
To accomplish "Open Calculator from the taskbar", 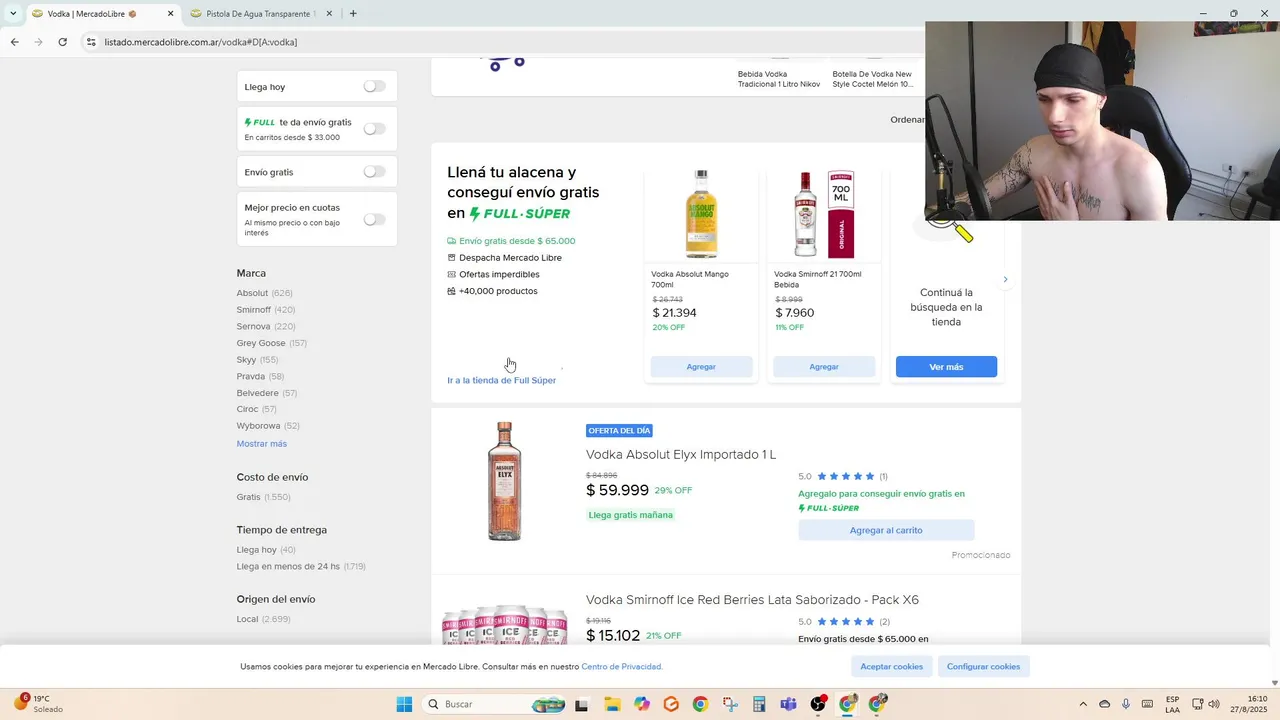I will point(759,704).
